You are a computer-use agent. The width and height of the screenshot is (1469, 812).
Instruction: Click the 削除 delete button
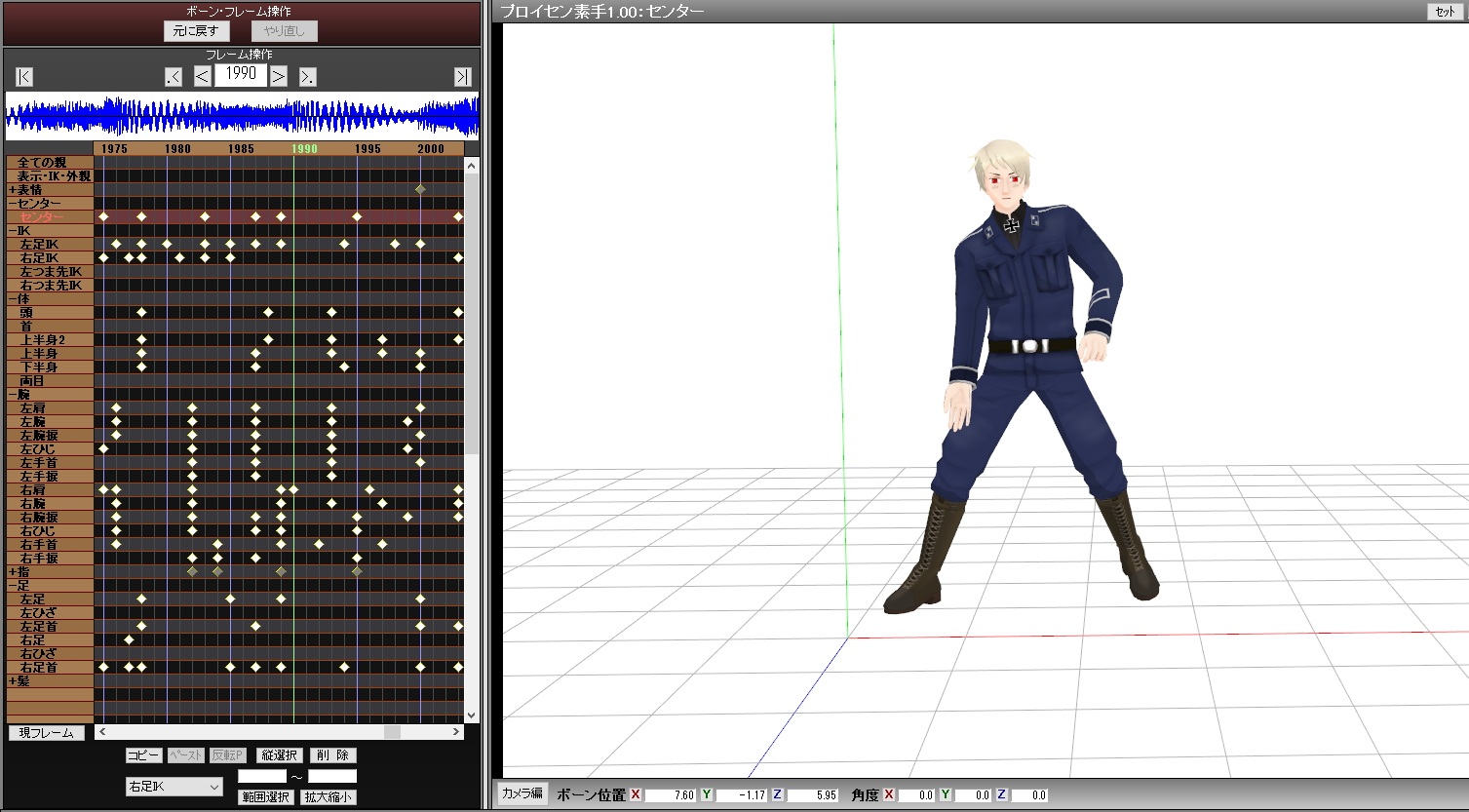click(333, 755)
